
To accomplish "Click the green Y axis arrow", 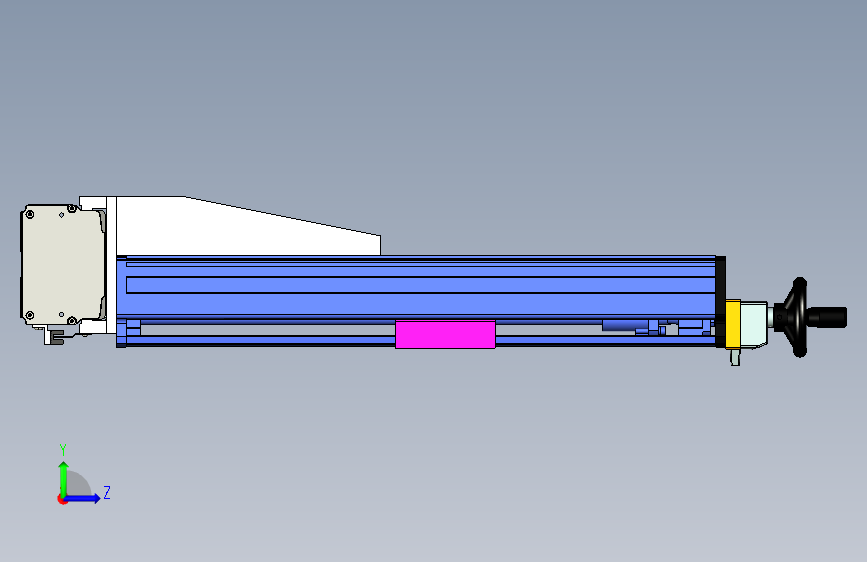I will tap(64, 478).
